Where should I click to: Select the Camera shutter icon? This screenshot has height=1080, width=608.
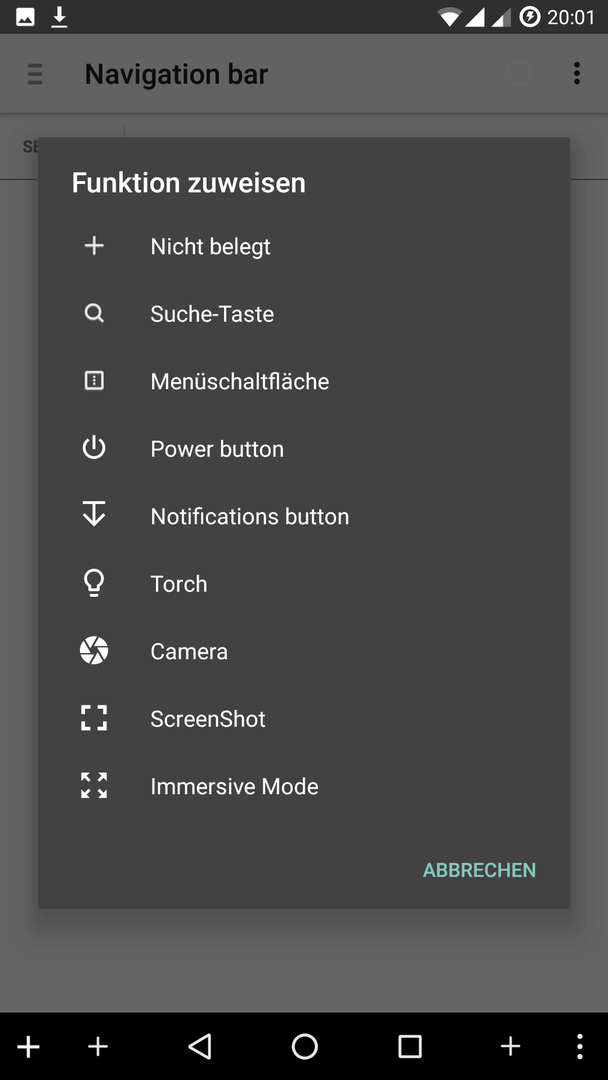click(94, 651)
